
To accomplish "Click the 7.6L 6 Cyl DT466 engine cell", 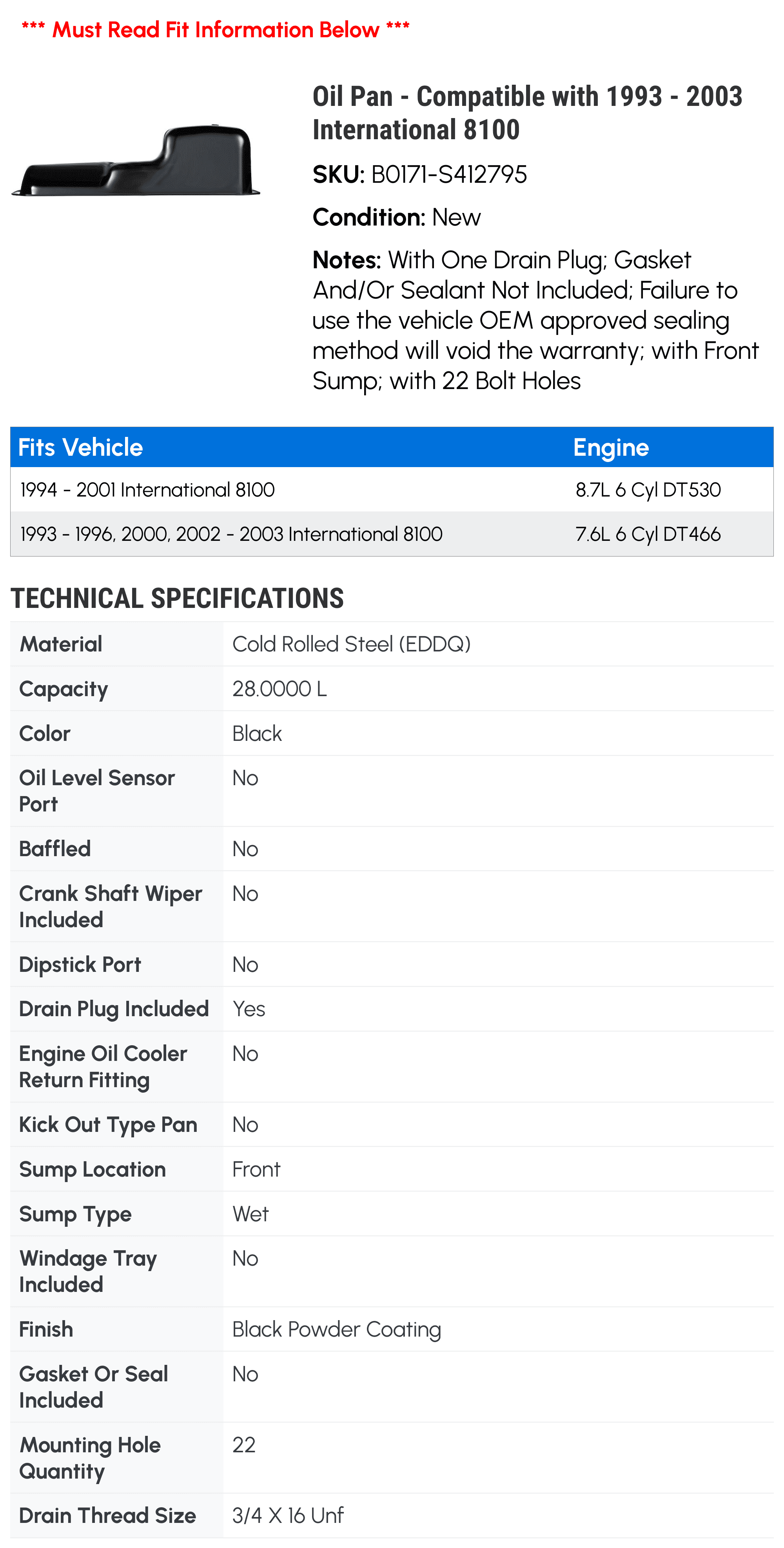I will [648, 534].
